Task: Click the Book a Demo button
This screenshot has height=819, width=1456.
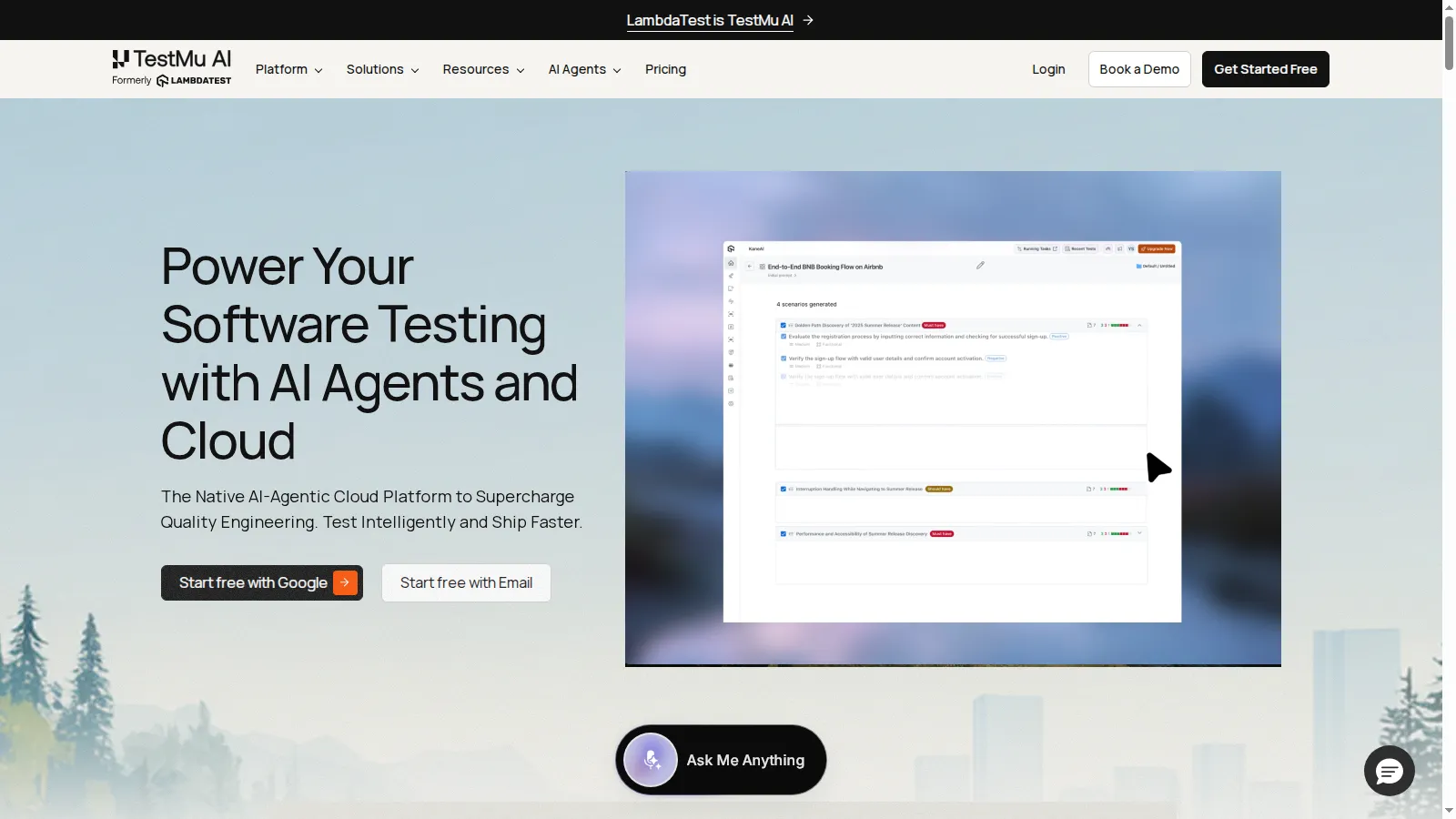Action: pos(1139,69)
